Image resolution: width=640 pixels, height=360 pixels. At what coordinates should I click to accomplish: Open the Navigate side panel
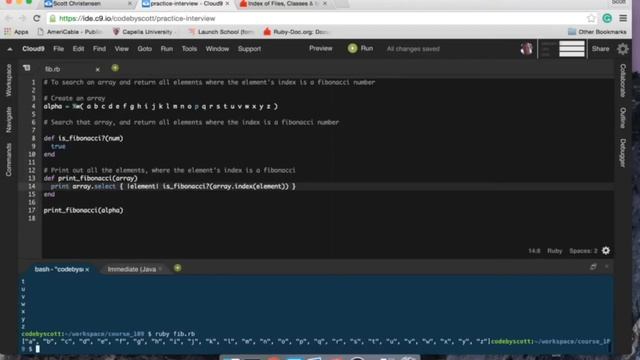[x=9, y=120]
